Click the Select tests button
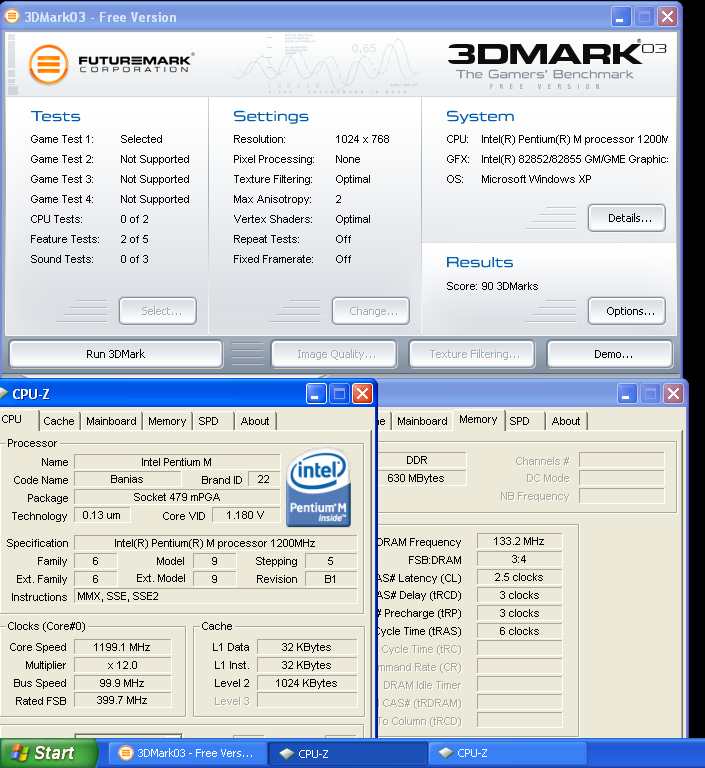 click(x=158, y=311)
